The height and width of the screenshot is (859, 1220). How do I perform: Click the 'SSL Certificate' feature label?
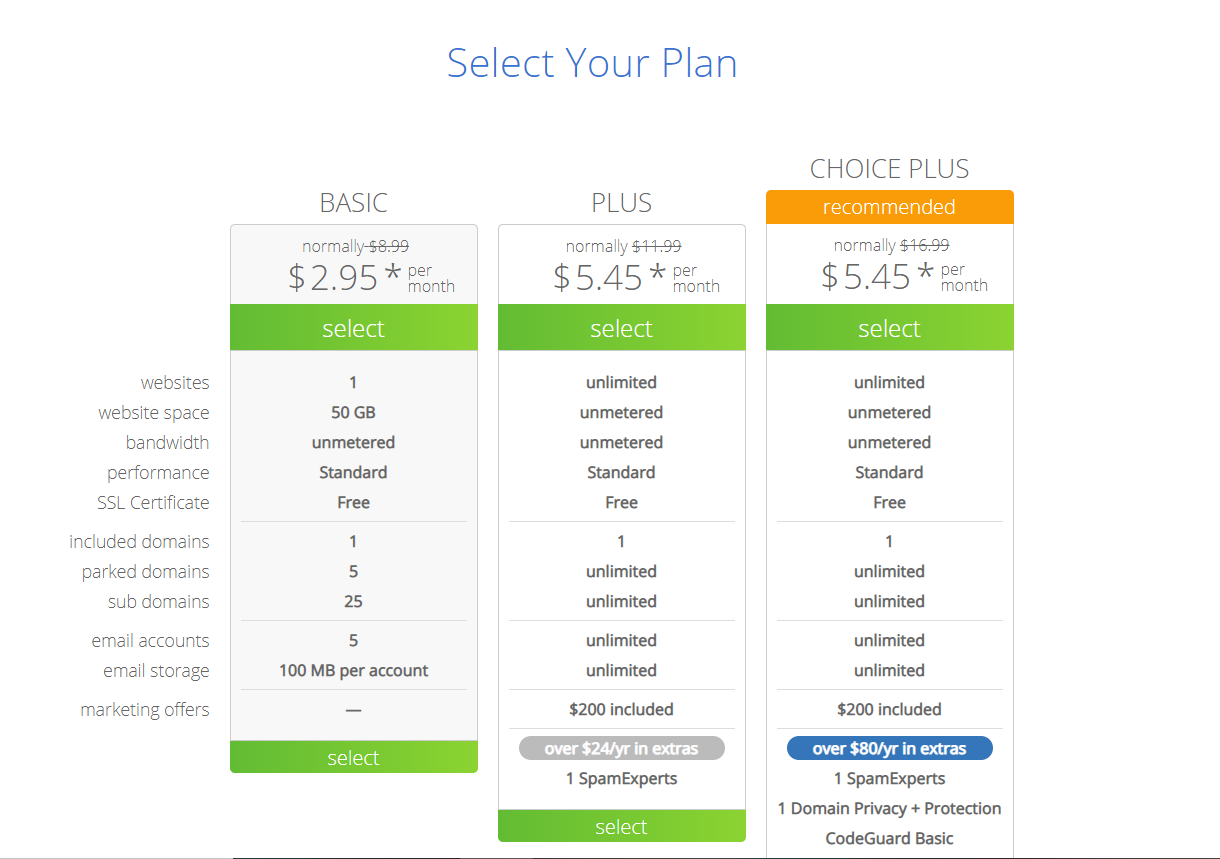(154, 502)
